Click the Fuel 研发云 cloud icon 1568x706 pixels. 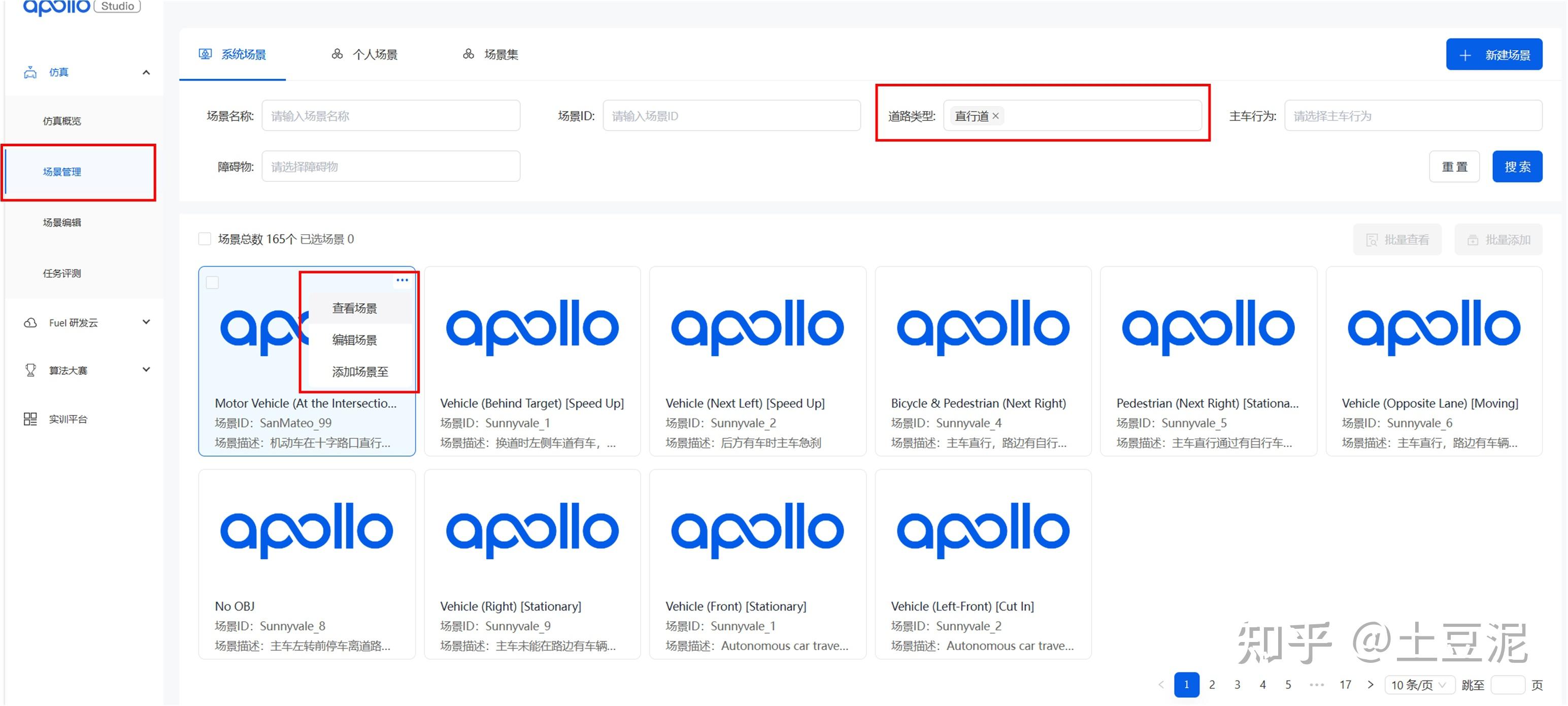click(x=30, y=323)
